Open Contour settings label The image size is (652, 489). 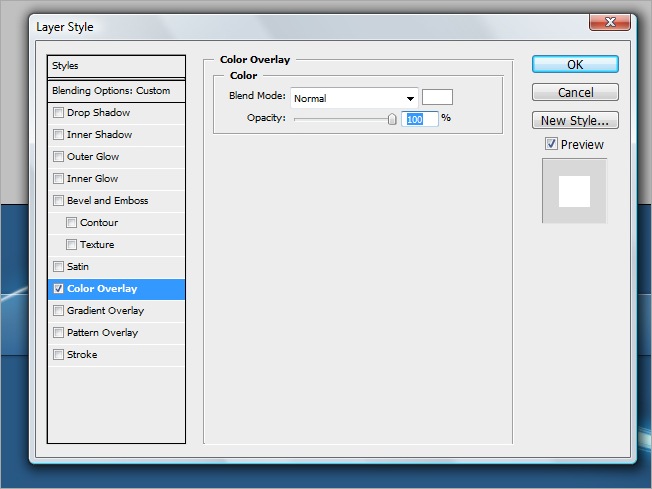pyautogui.click(x=99, y=223)
